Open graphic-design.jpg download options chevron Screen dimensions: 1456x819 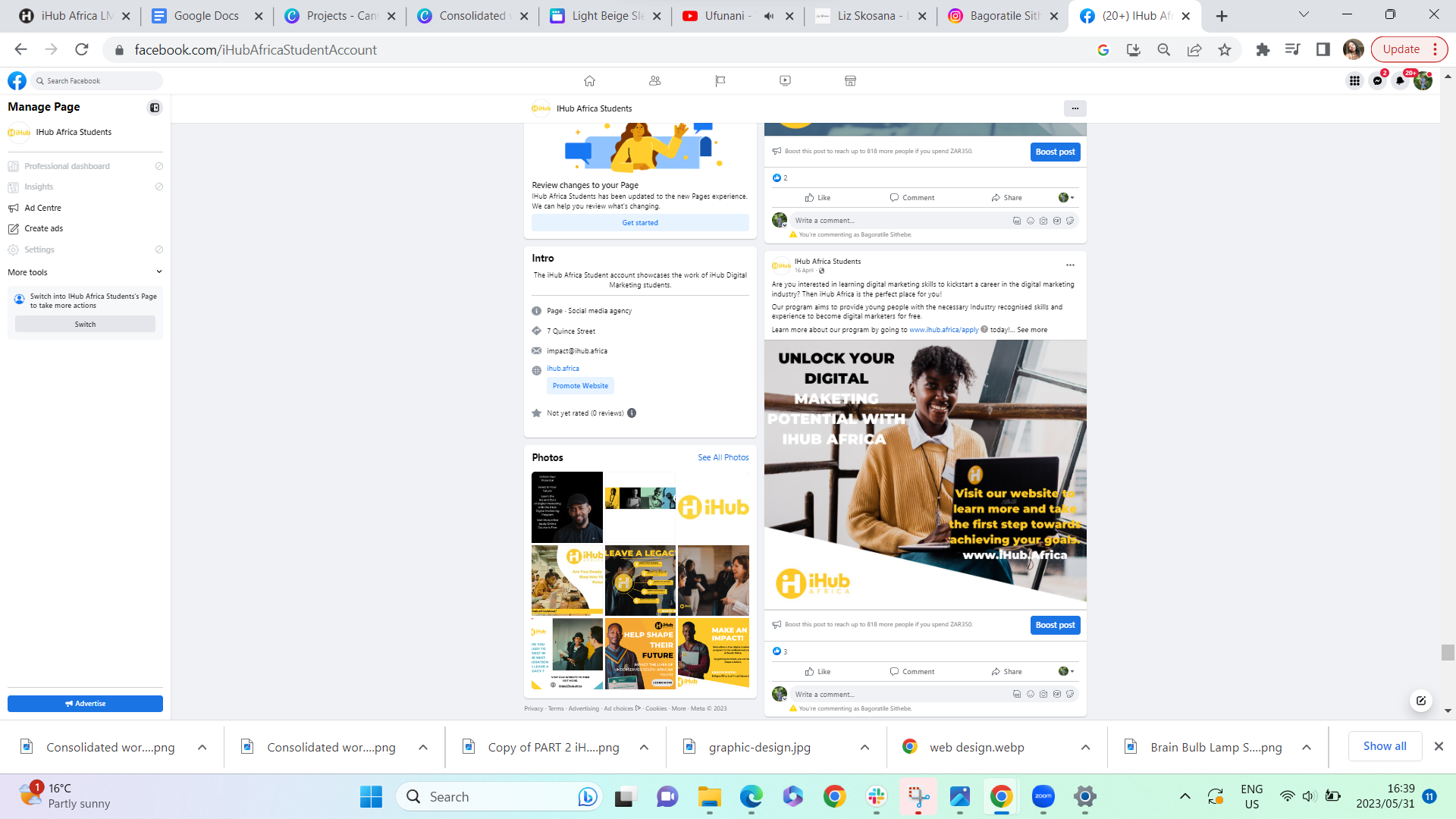click(864, 748)
